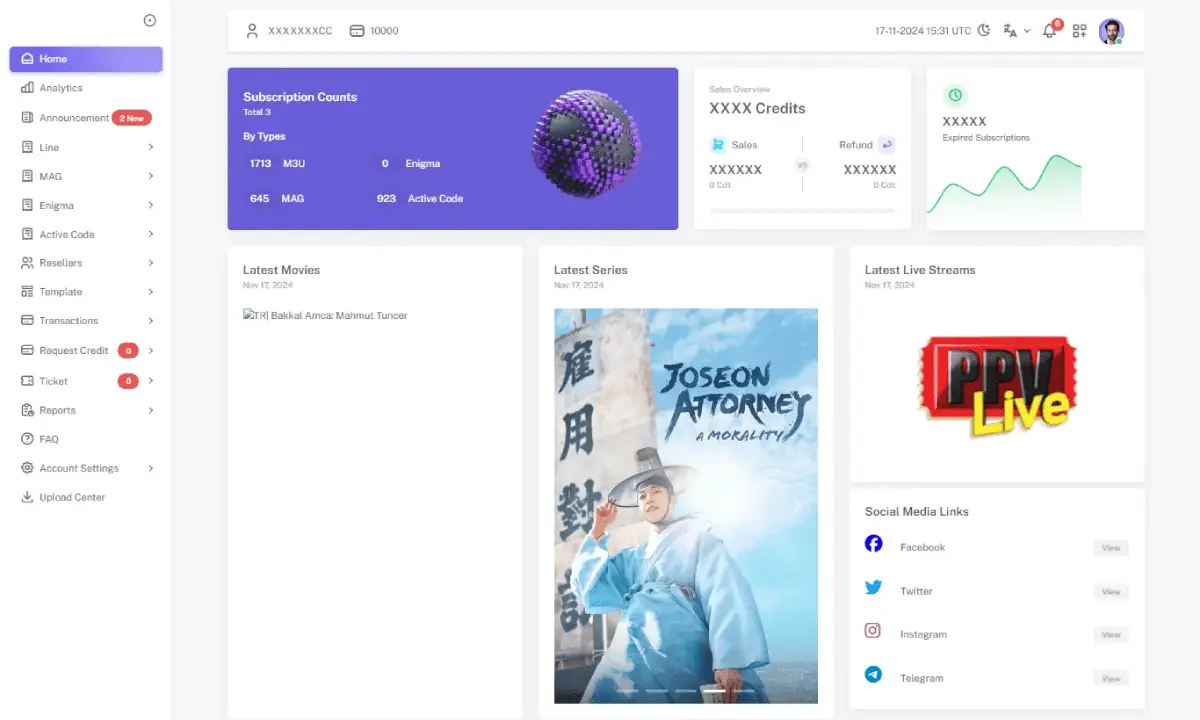Toggle the sidebar collapse circle icon
The width and height of the screenshot is (1200, 720).
coord(150,20)
